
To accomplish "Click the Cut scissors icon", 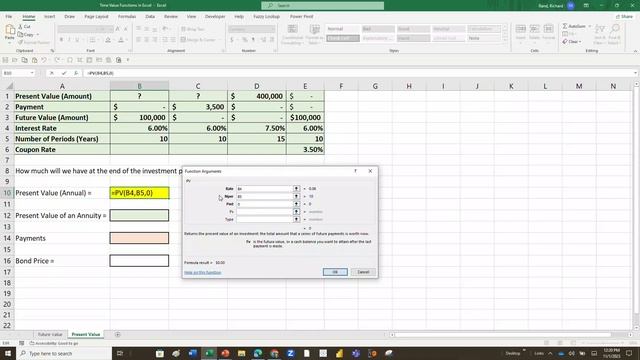I will [21, 27].
